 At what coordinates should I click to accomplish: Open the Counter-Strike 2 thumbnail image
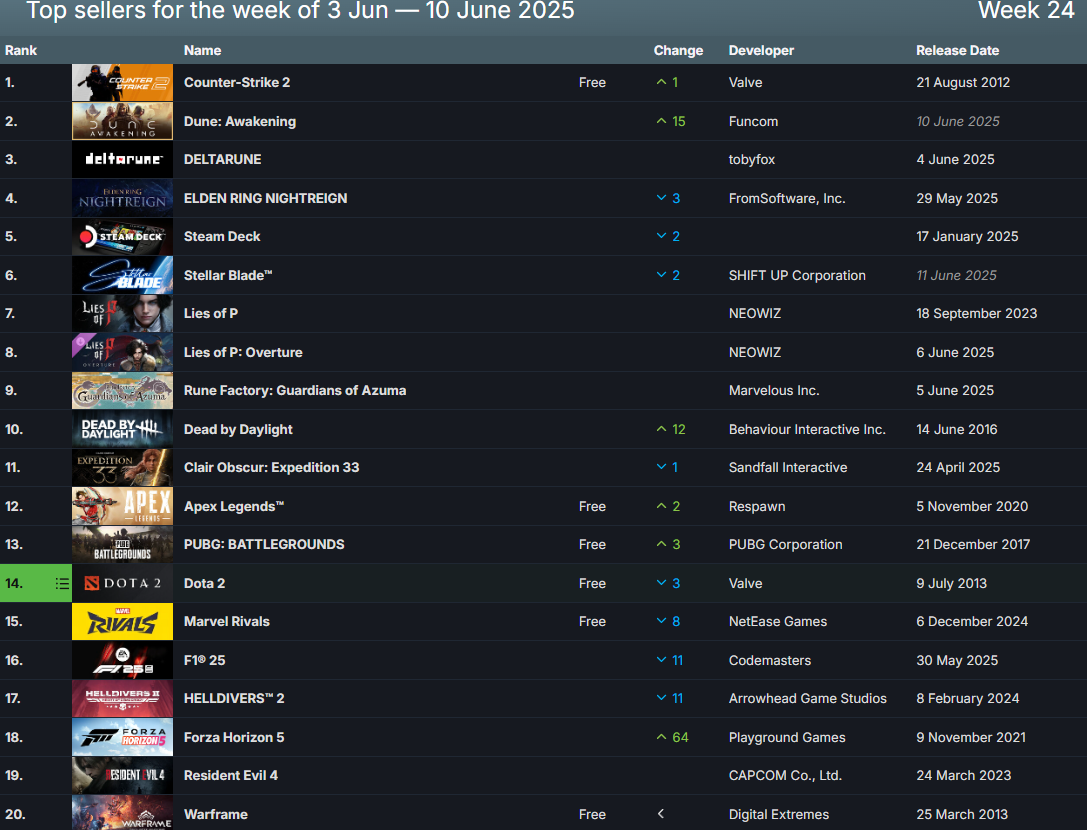click(x=123, y=83)
